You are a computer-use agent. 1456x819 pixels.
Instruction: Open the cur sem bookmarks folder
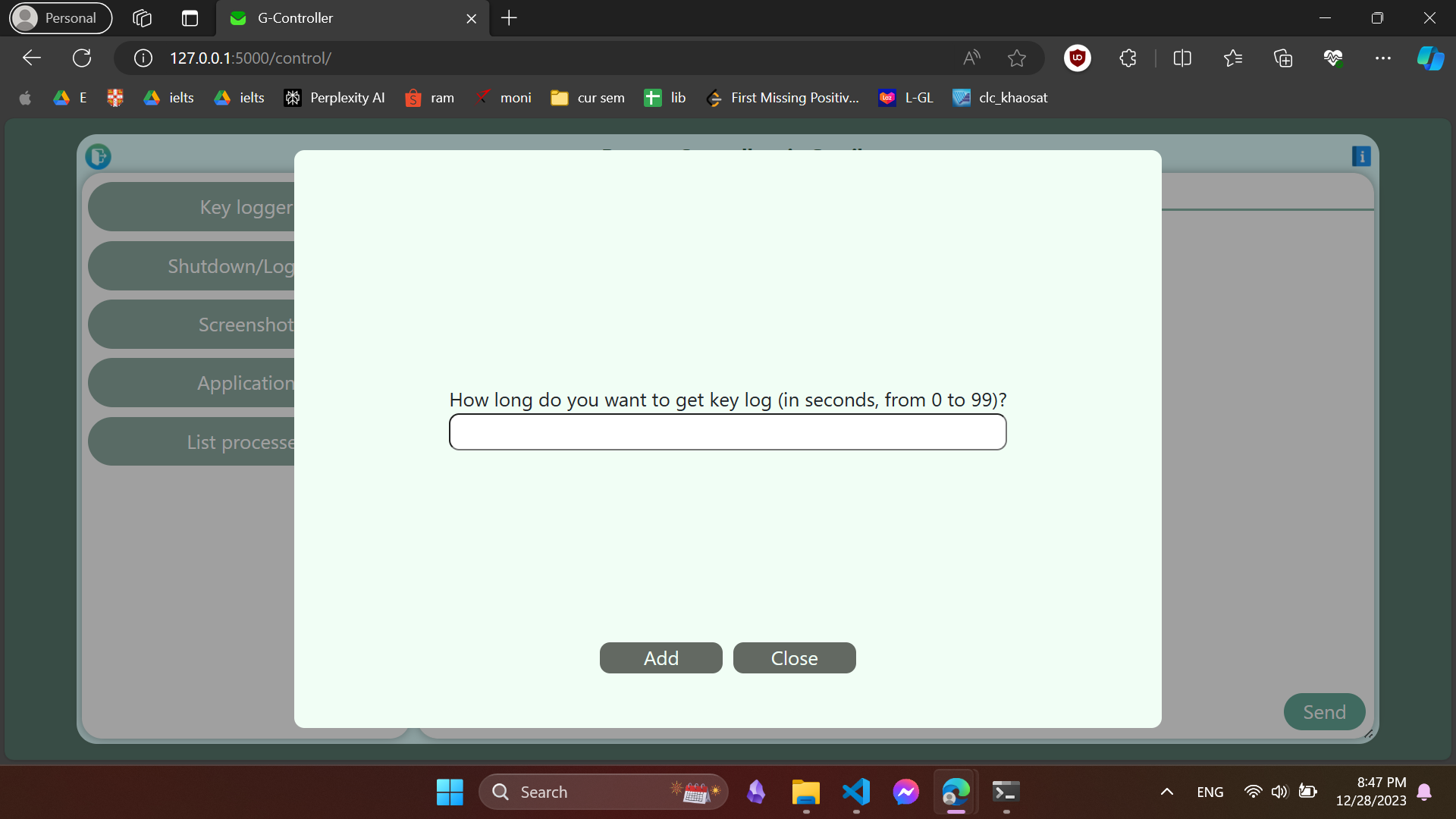(588, 98)
